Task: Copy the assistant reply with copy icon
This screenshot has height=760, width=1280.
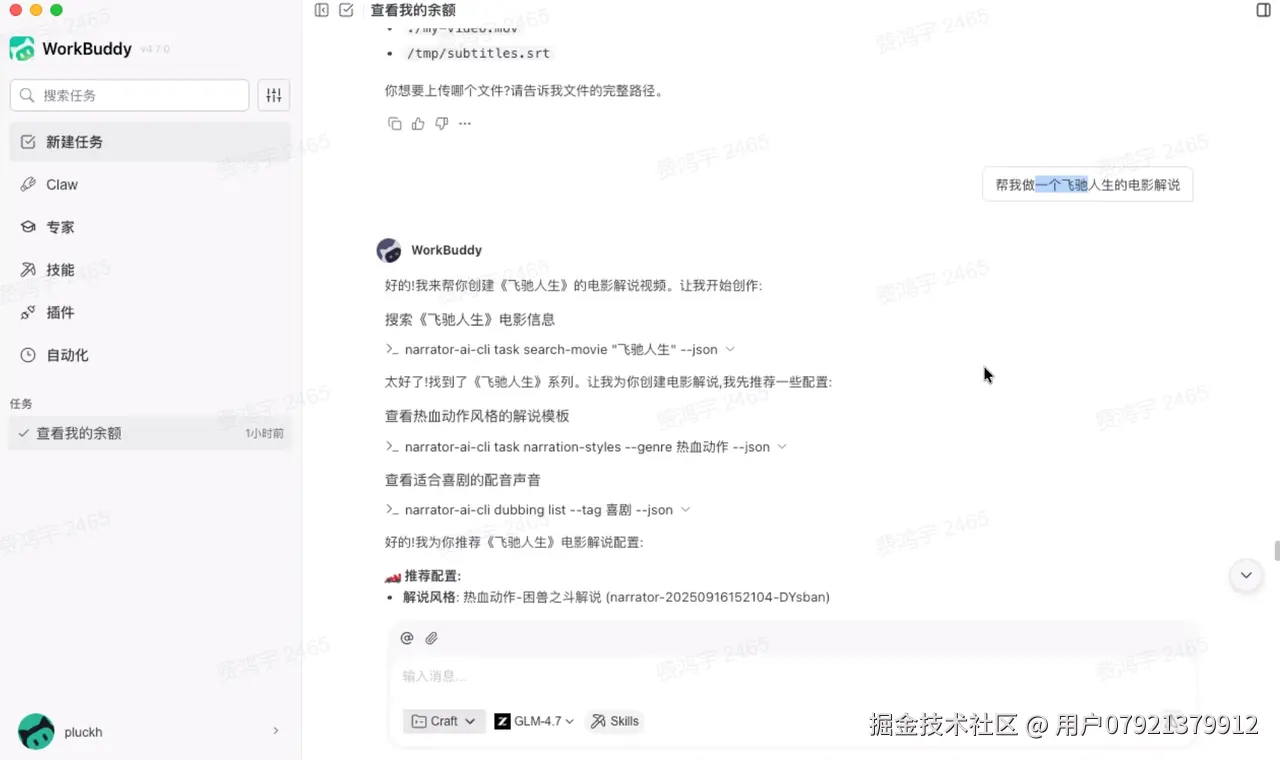Action: point(394,124)
